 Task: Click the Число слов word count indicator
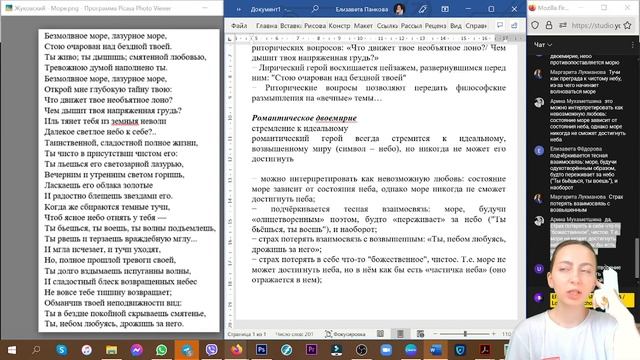(294, 334)
